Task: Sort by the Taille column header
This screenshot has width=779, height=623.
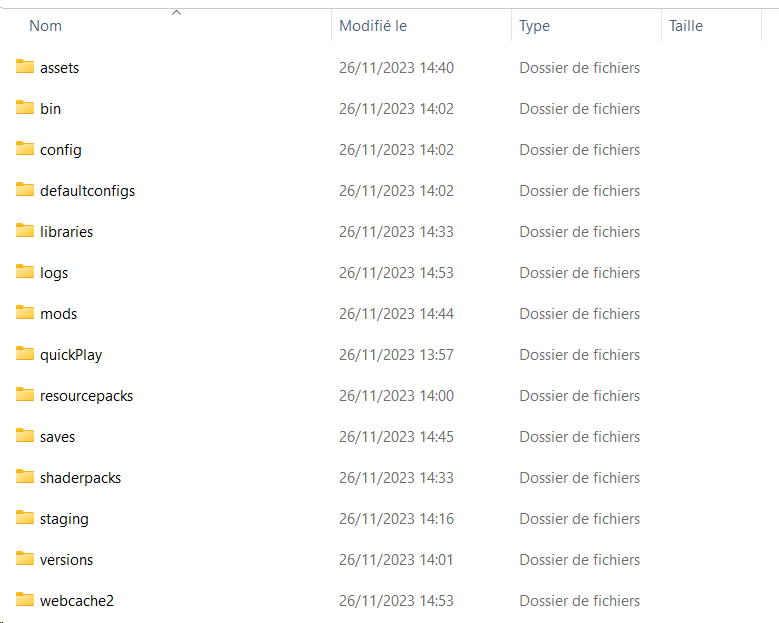Action: 686,26
